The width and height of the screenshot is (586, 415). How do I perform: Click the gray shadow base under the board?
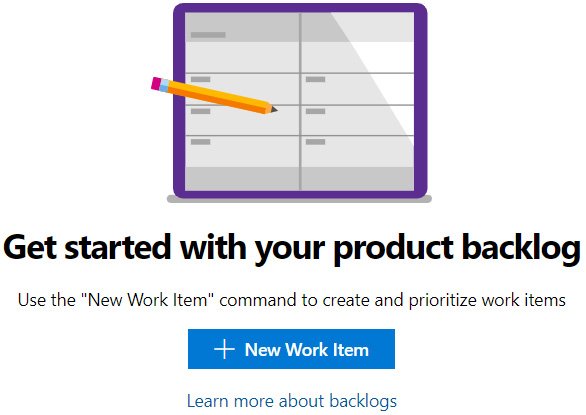(299, 199)
